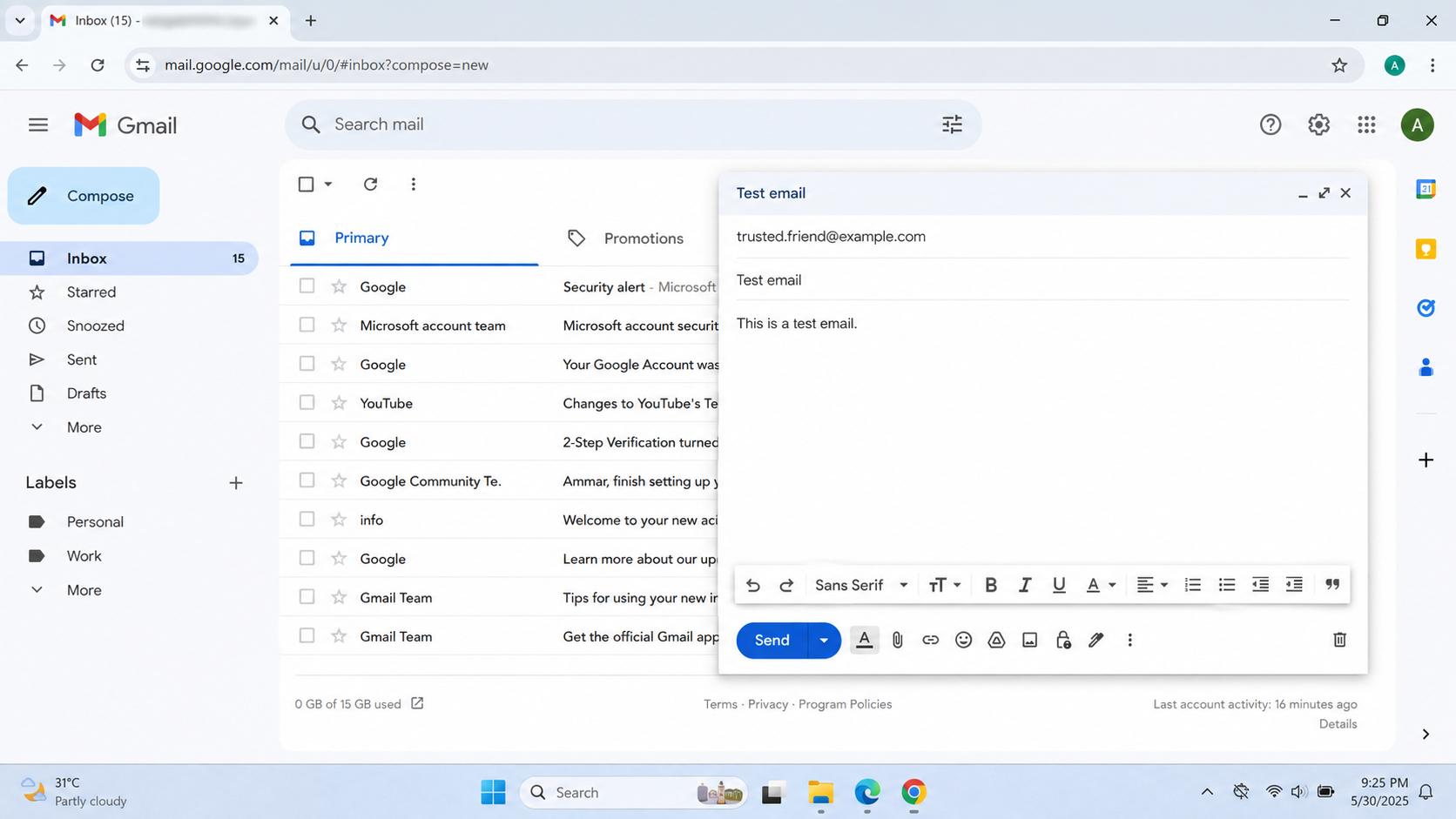Insert a numbered list
The image size is (1456, 819).
1193,585
